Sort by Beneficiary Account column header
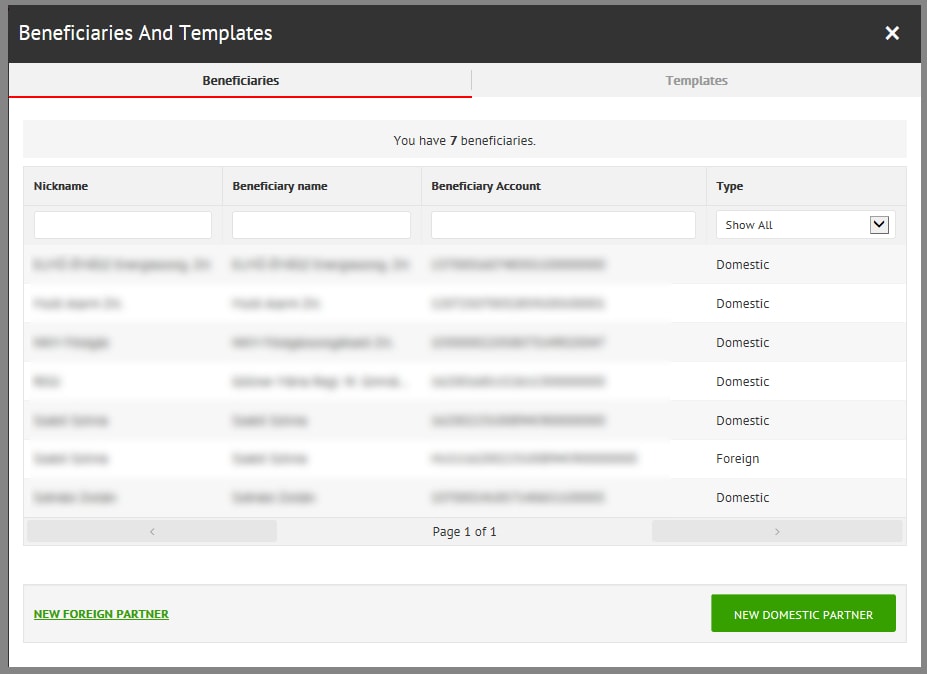Screen dimensions: 927x674 coord(486,186)
